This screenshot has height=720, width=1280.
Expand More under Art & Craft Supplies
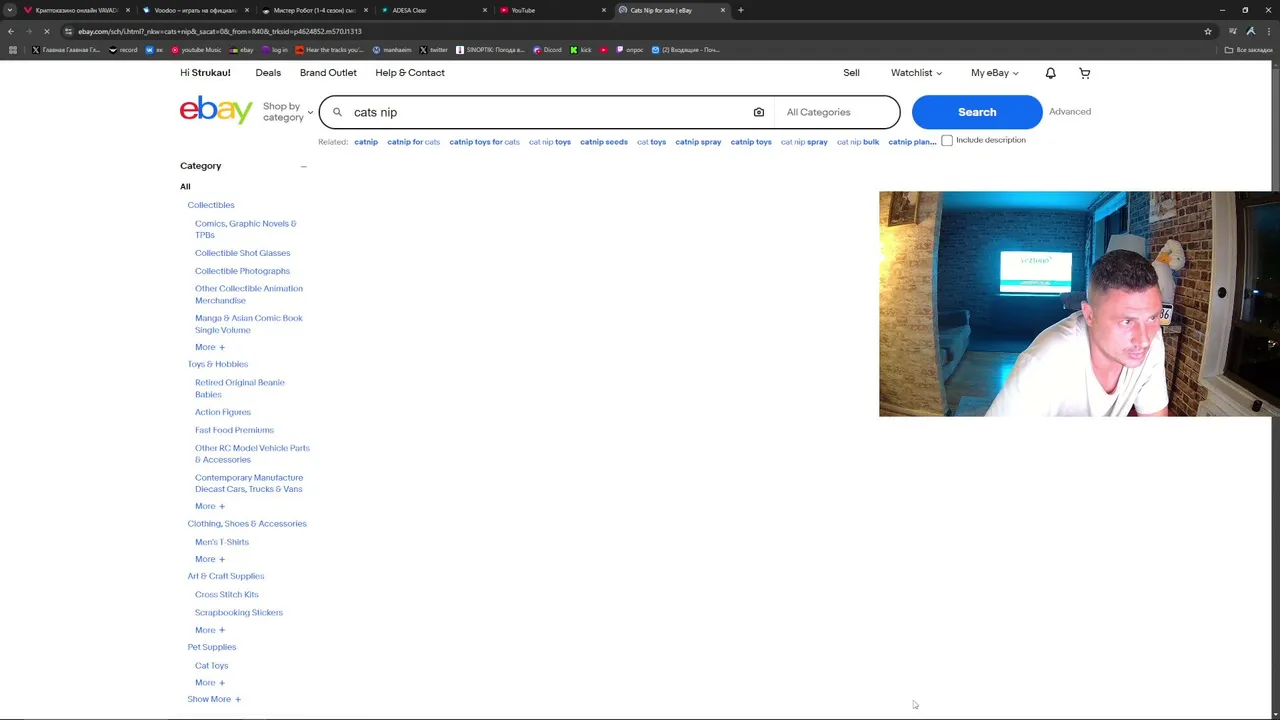tap(210, 630)
